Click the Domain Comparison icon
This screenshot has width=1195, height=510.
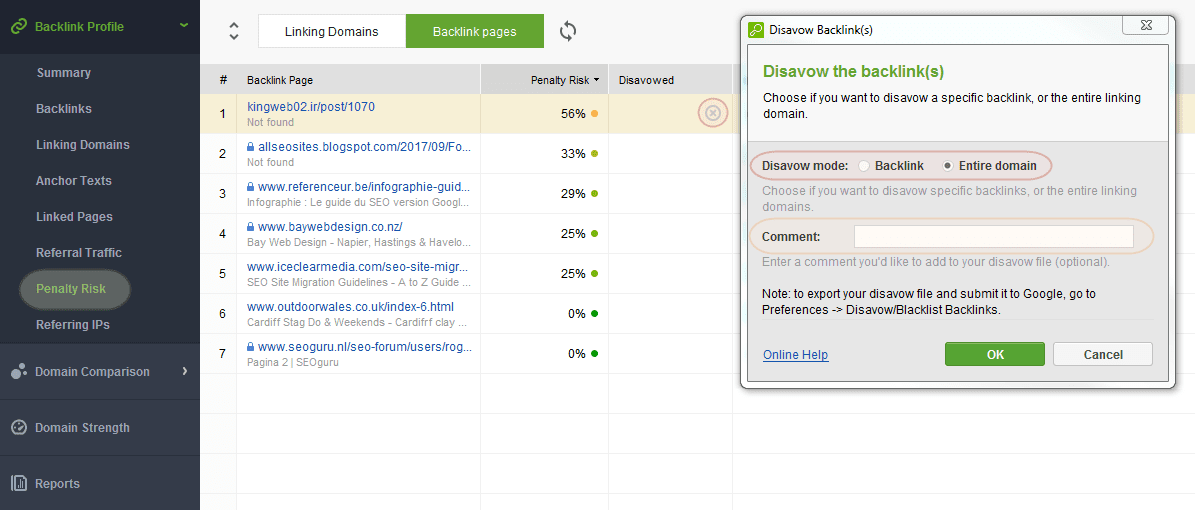18,372
